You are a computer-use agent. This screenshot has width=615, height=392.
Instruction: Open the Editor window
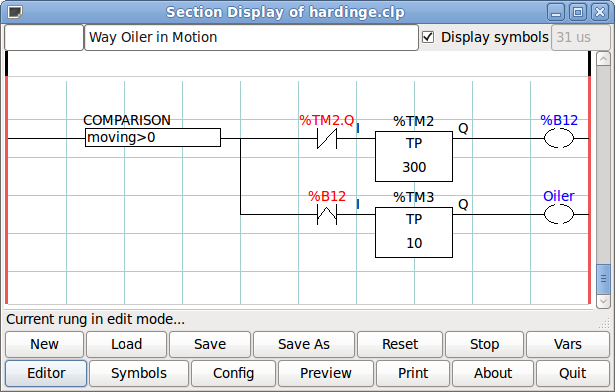46,373
